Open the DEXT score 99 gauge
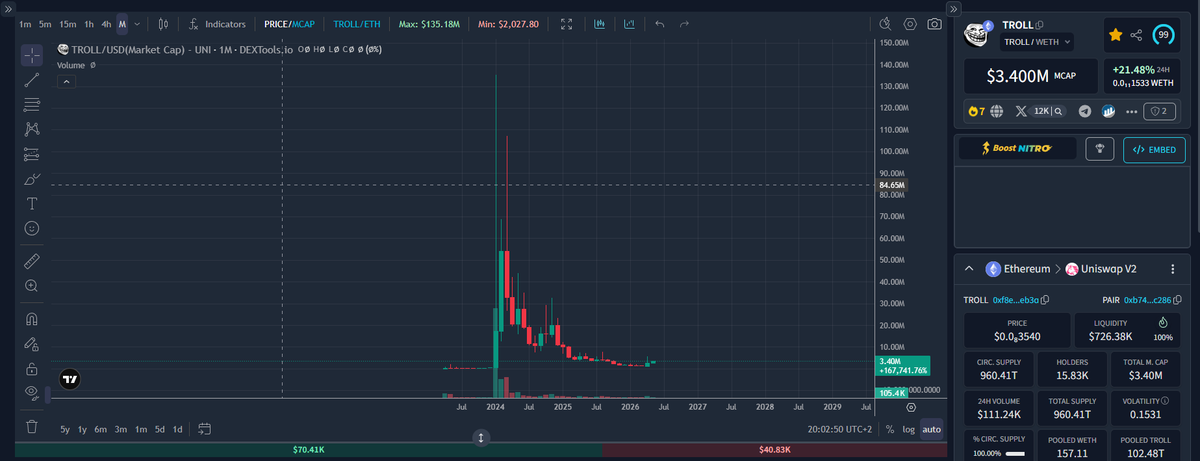 coord(1164,35)
